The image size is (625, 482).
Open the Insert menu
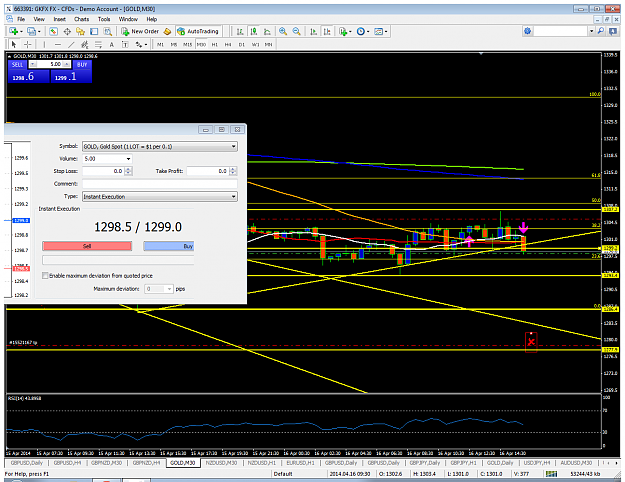click(x=59, y=19)
